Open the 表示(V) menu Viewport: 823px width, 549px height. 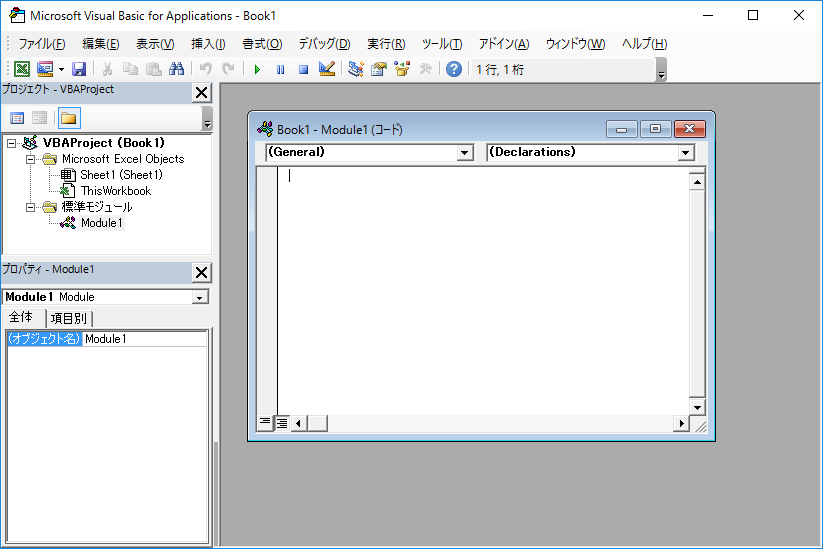pyautogui.click(x=155, y=44)
